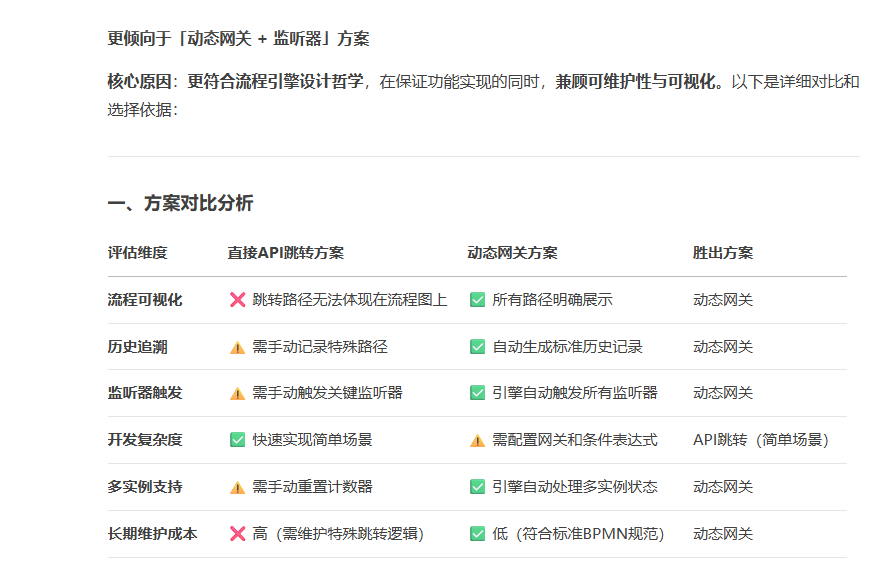
Task: Click the text 引擎自动触发所有监听器
Action: point(574,393)
